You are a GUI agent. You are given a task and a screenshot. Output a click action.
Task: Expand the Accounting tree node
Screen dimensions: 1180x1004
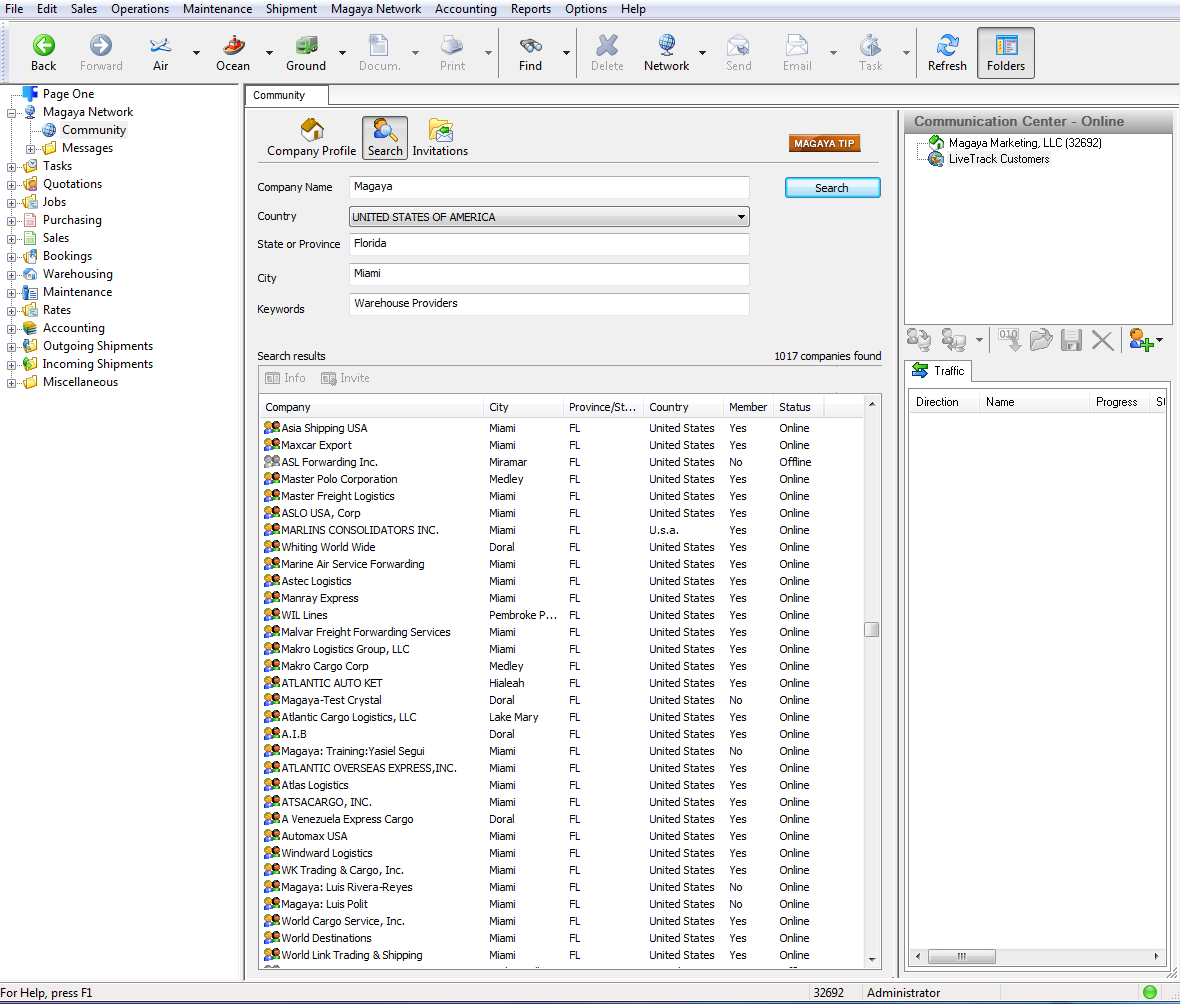(x=11, y=329)
